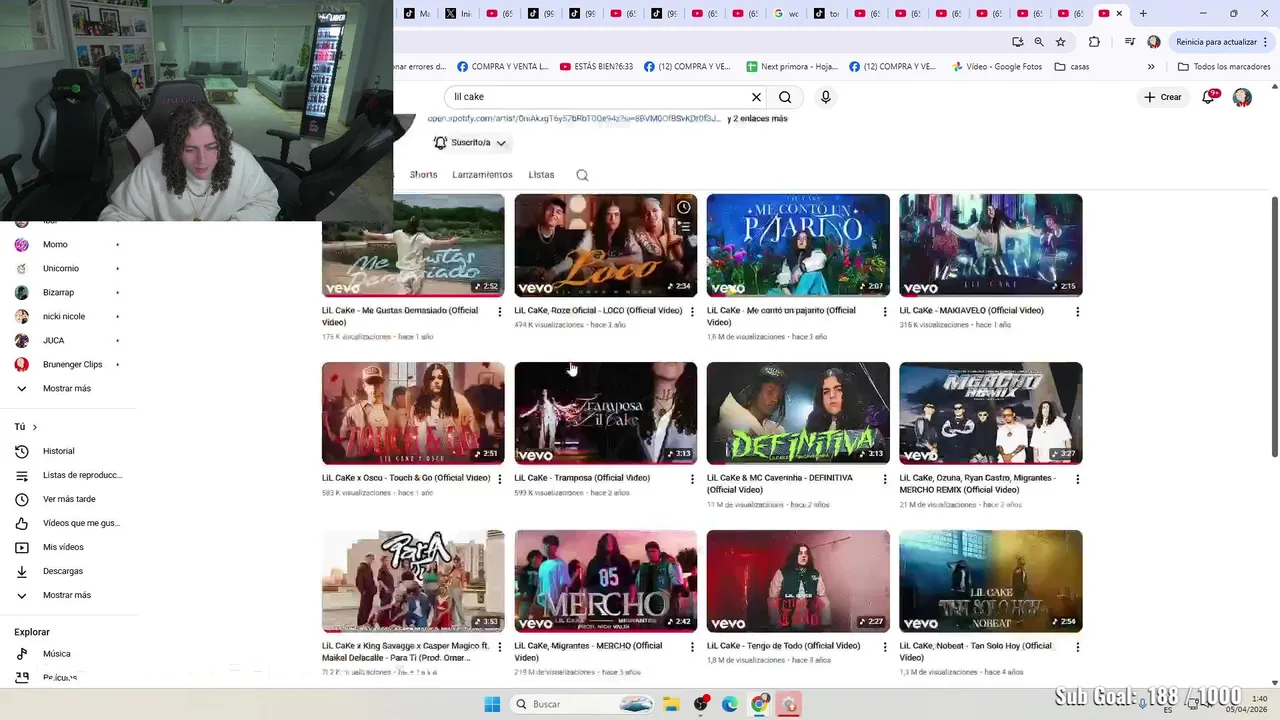Add LOCO video to watch later clock
The width and height of the screenshot is (1280, 720).
[x=683, y=208]
